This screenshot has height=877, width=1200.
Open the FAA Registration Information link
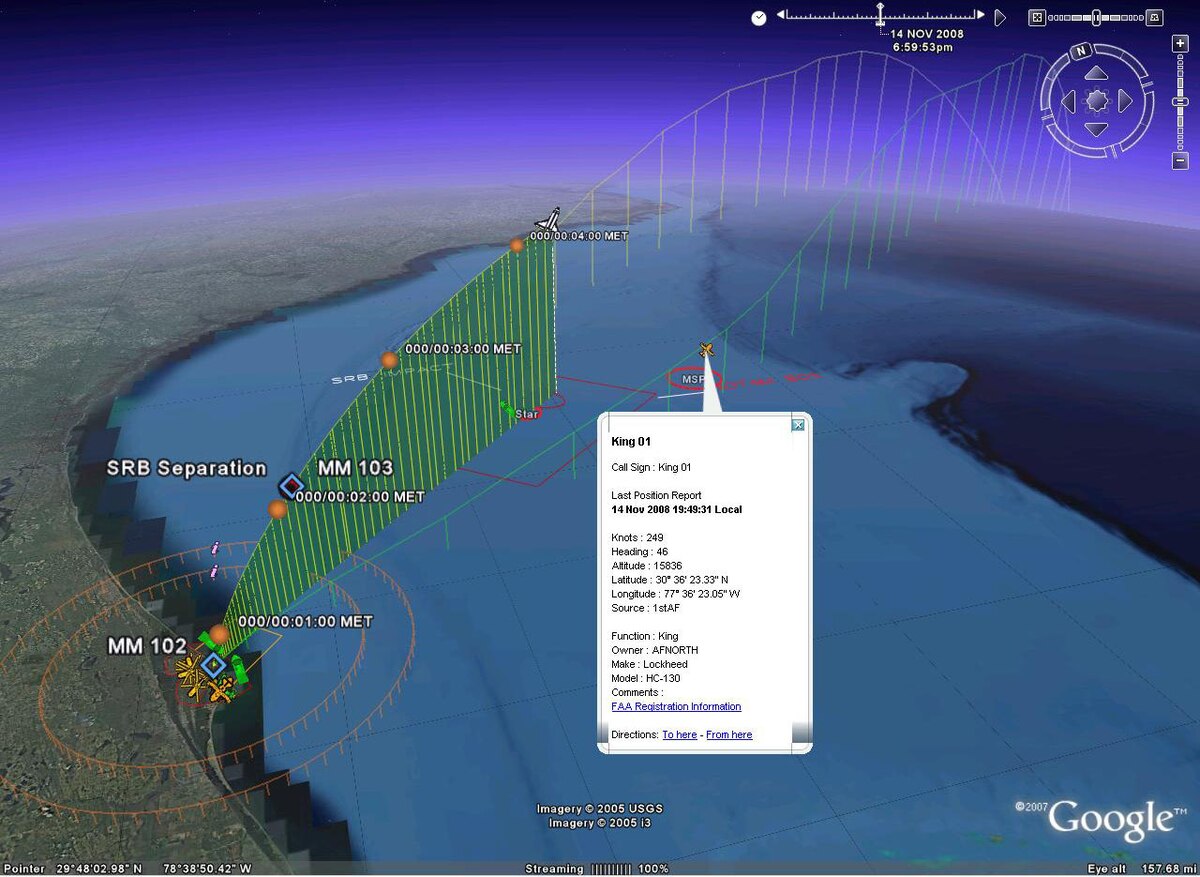[676, 707]
